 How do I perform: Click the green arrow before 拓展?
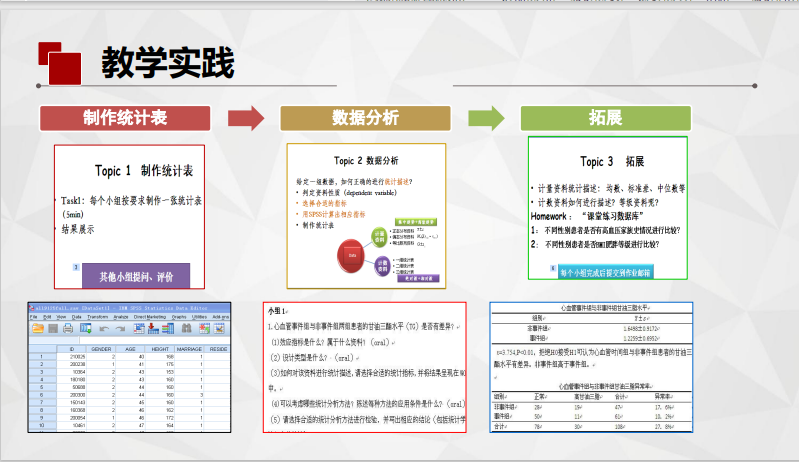pos(487,118)
